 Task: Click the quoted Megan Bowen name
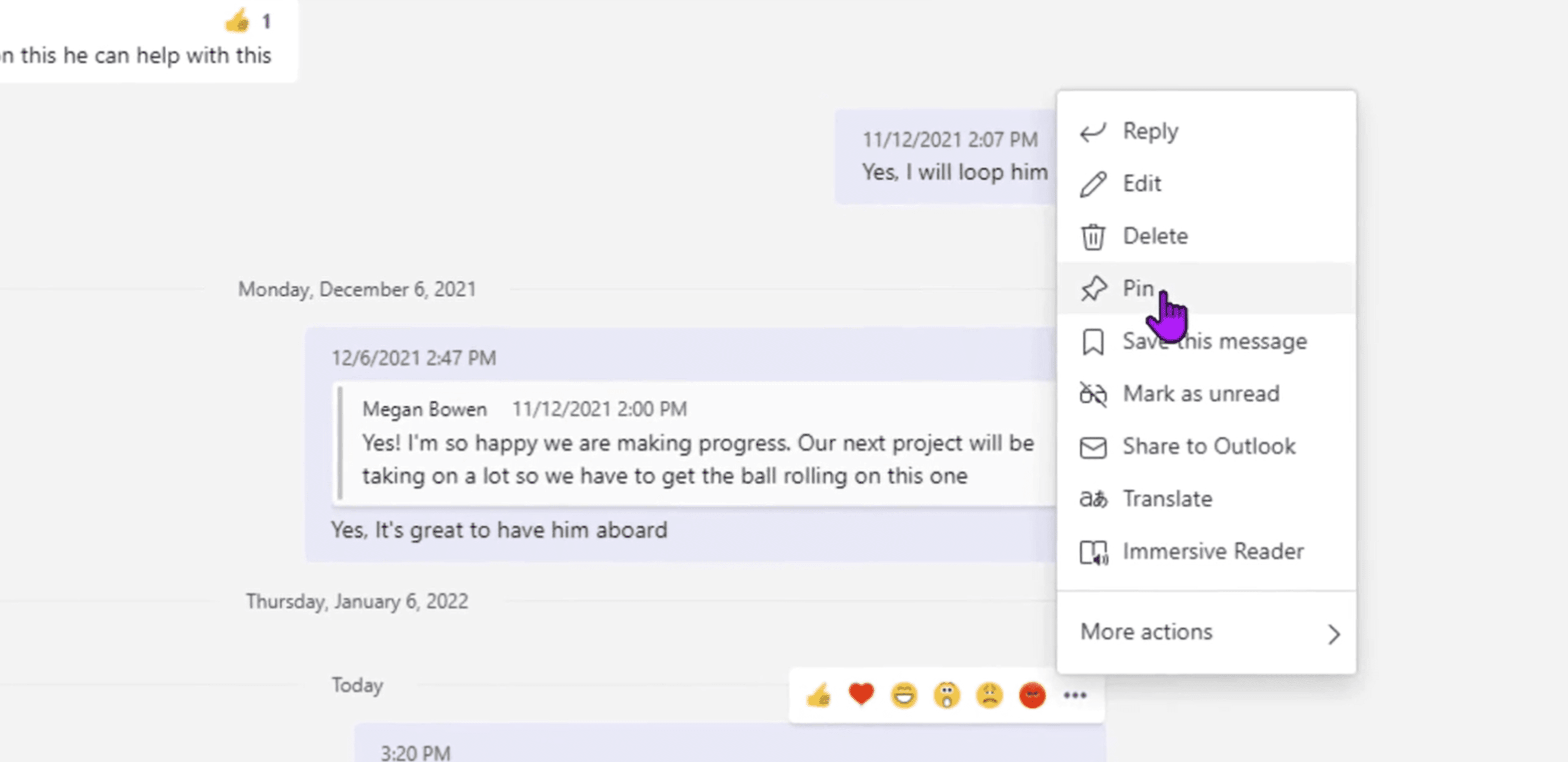point(424,409)
